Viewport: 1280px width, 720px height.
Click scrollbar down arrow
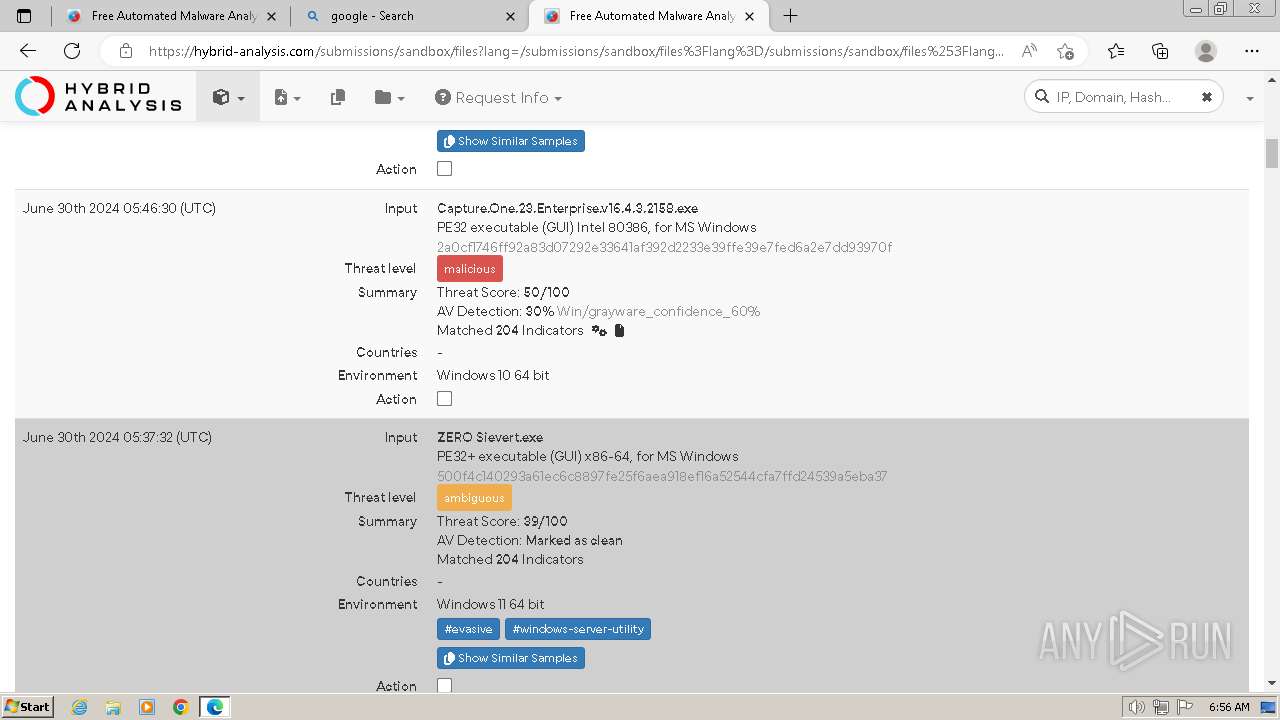point(1272,683)
